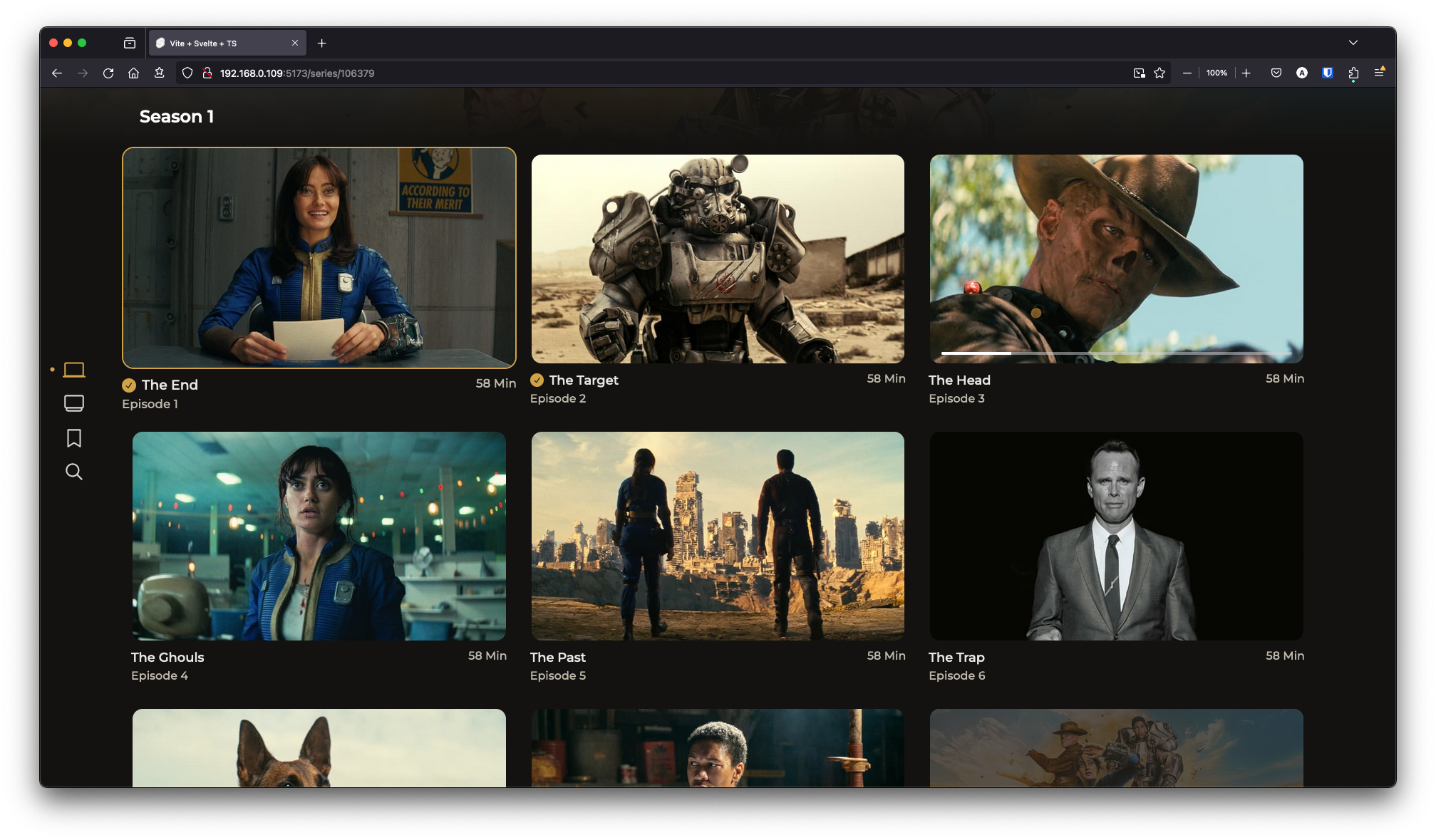Viewport: 1436px width, 840px height.
Task: Go to browser home icon
Action: click(133, 73)
